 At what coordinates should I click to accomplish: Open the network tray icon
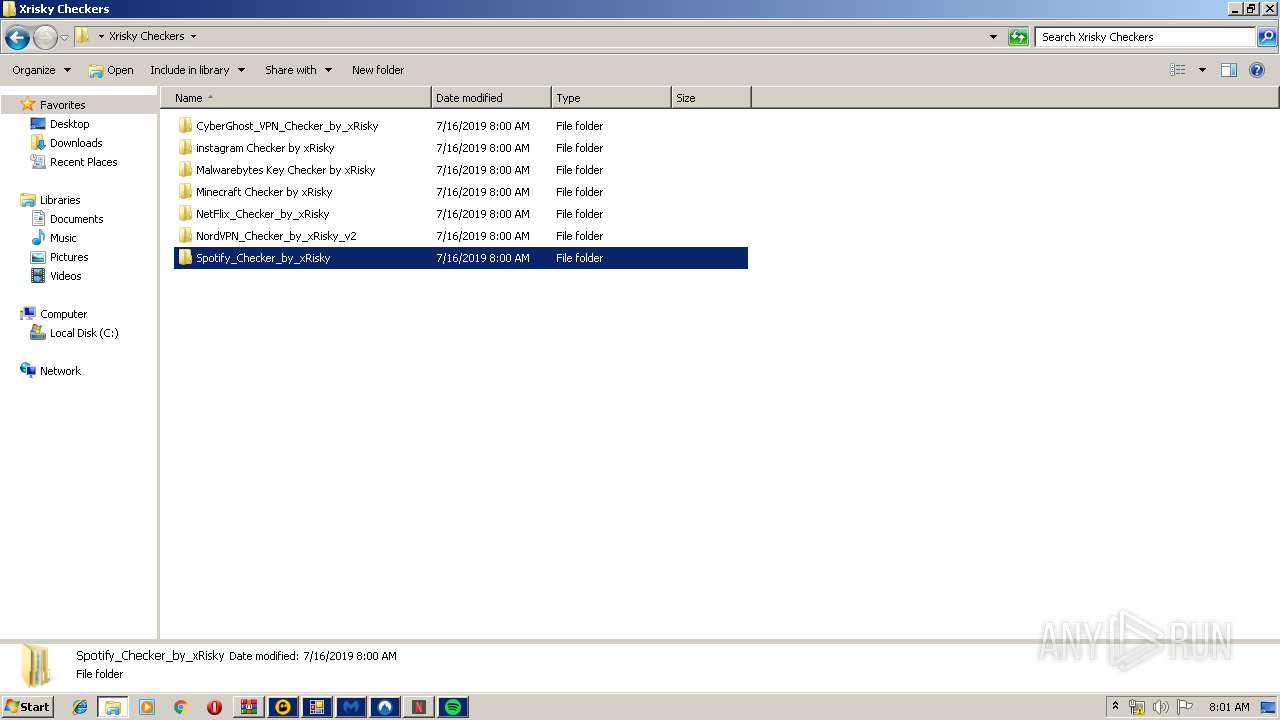[x=1137, y=707]
